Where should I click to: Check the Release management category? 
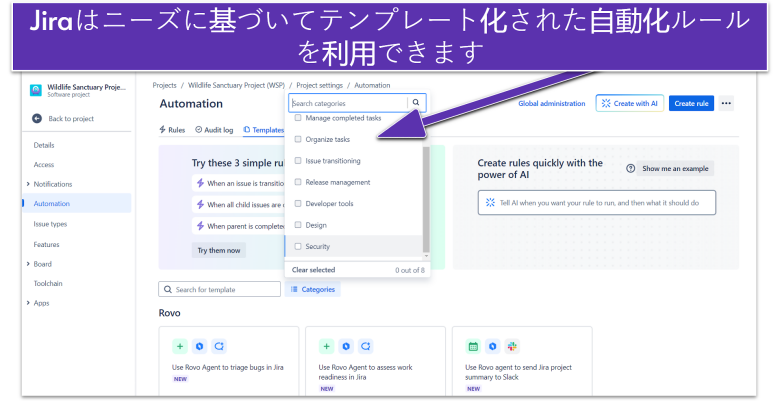tap(298, 182)
